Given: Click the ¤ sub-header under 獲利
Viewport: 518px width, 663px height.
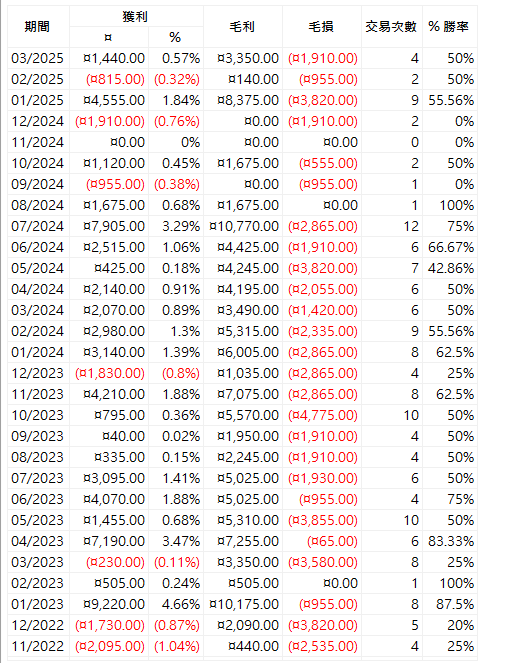Looking at the screenshot, I should click(x=109, y=37).
